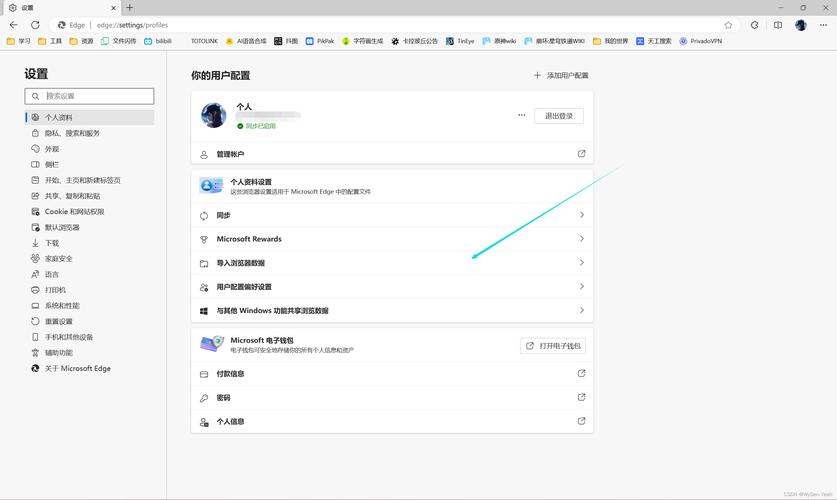The width and height of the screenshot is (837, 500).
Task: Click the 退出登录 button
Action: tap(559, 116)
